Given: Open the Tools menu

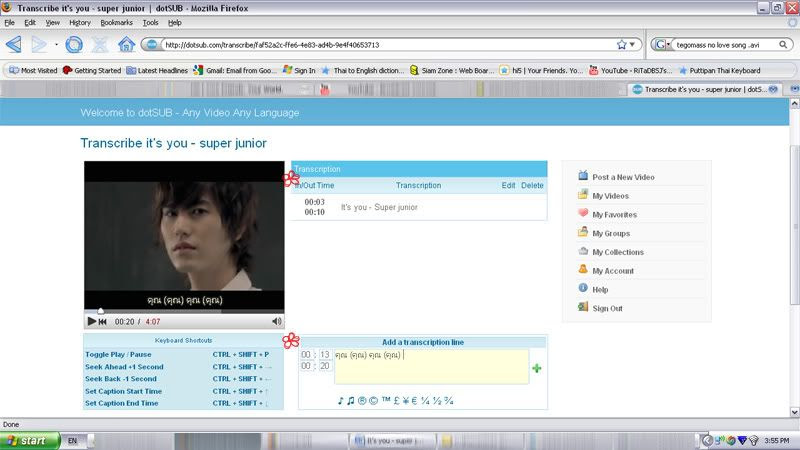Looking at the screenshot, I should tap(150, 22).
